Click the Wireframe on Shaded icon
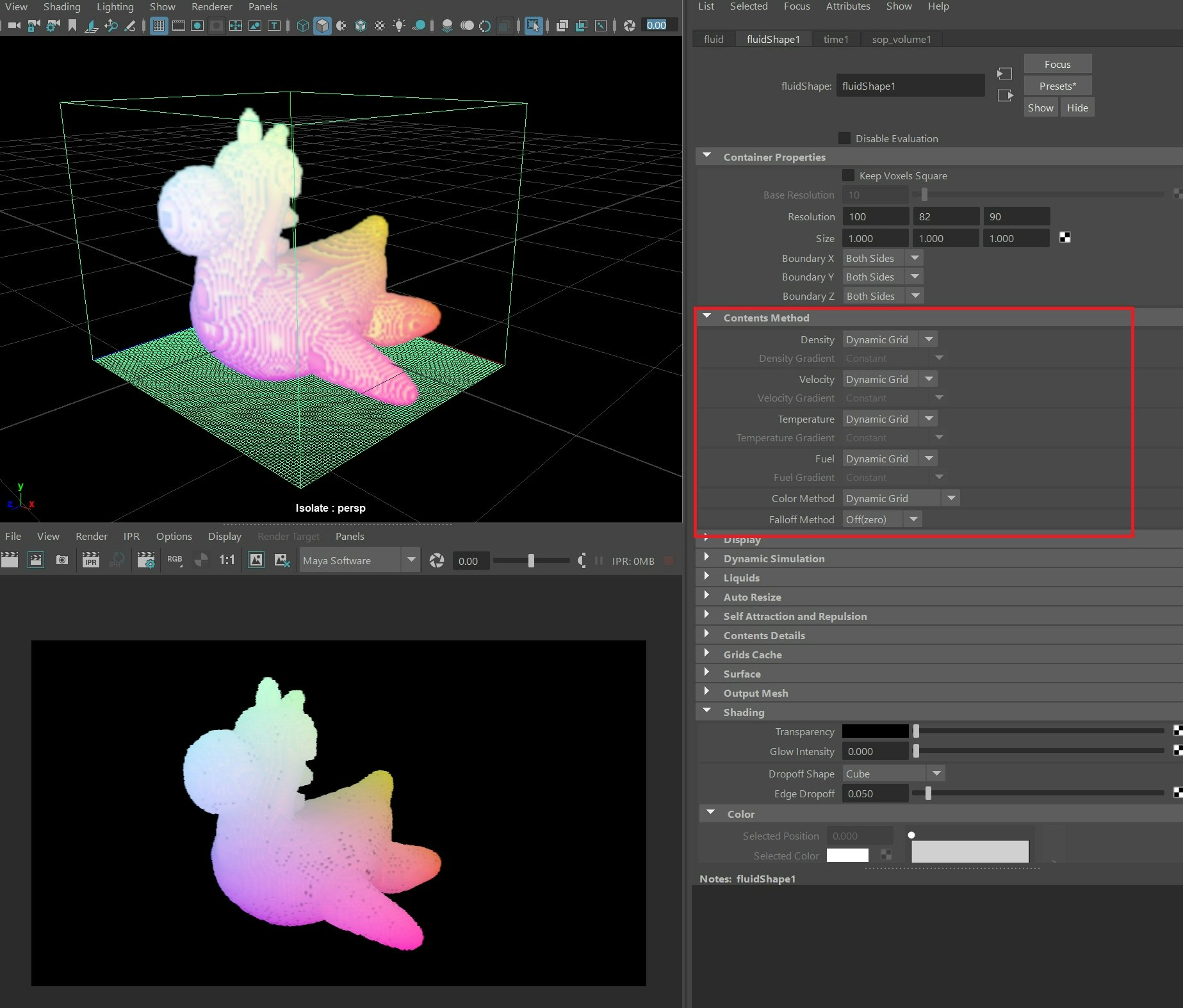Image resolution: width=1183 pixels, height=1008 pixels. tap(361, 26)
